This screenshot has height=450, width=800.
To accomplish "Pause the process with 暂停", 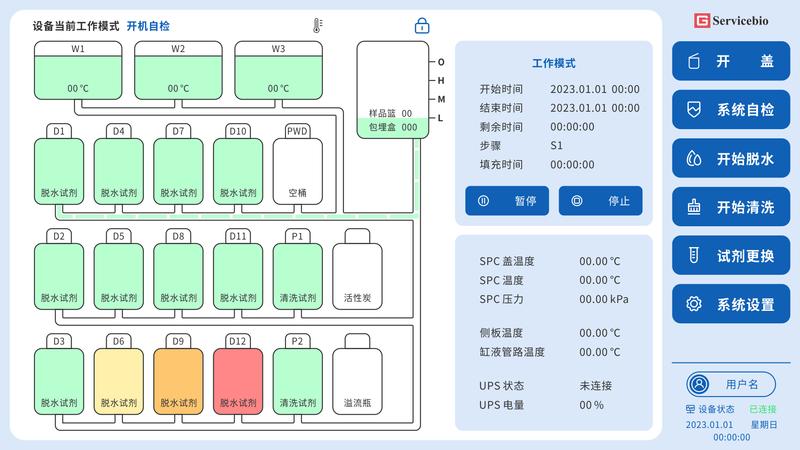I will 507,201.
